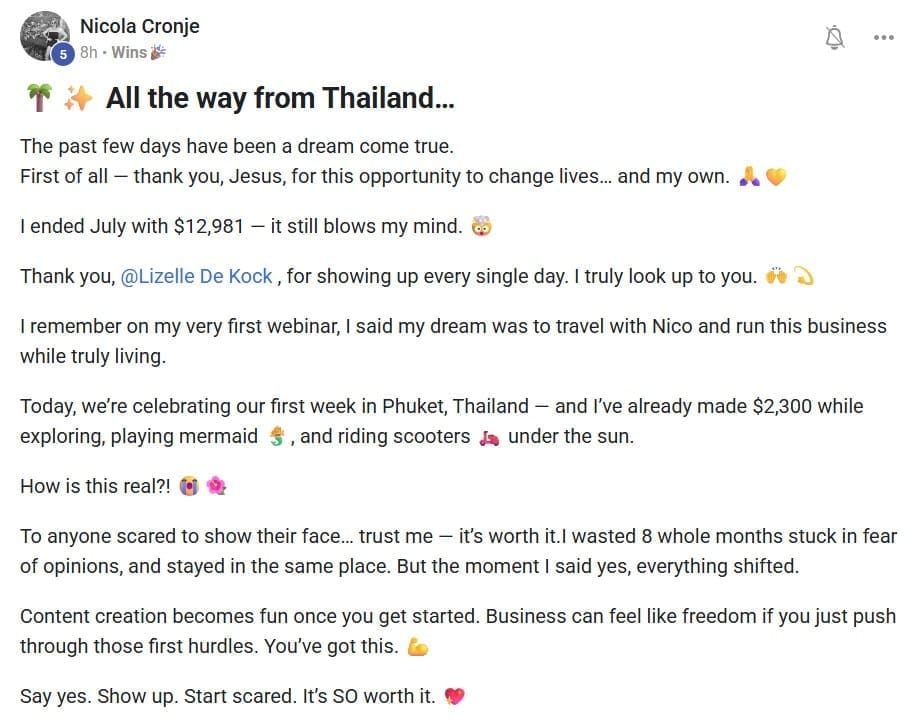Toggle the post notification bell
This screenshot has width=916, height=722.
(x=834, y=38)
